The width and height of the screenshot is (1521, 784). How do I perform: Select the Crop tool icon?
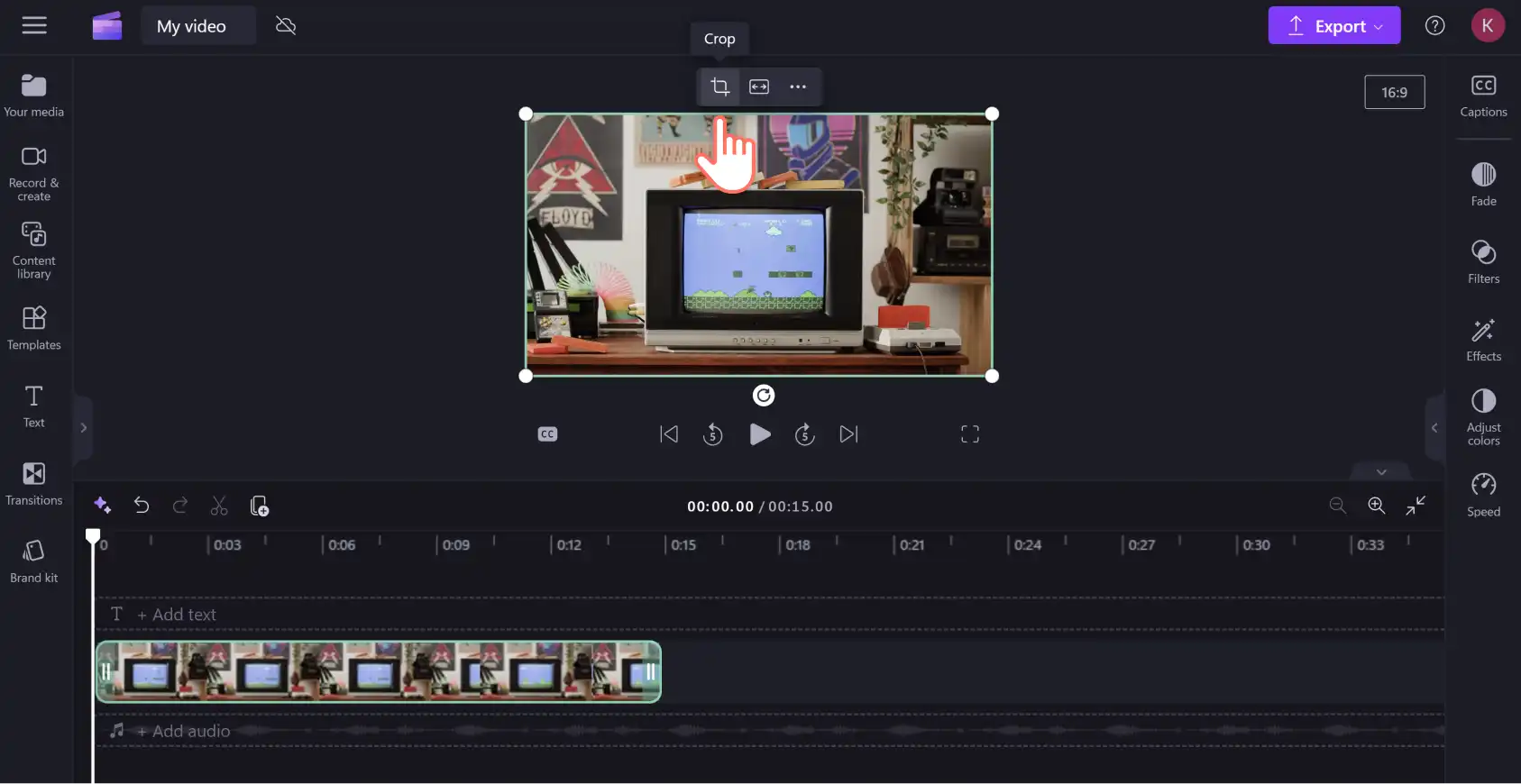point(719,87)
